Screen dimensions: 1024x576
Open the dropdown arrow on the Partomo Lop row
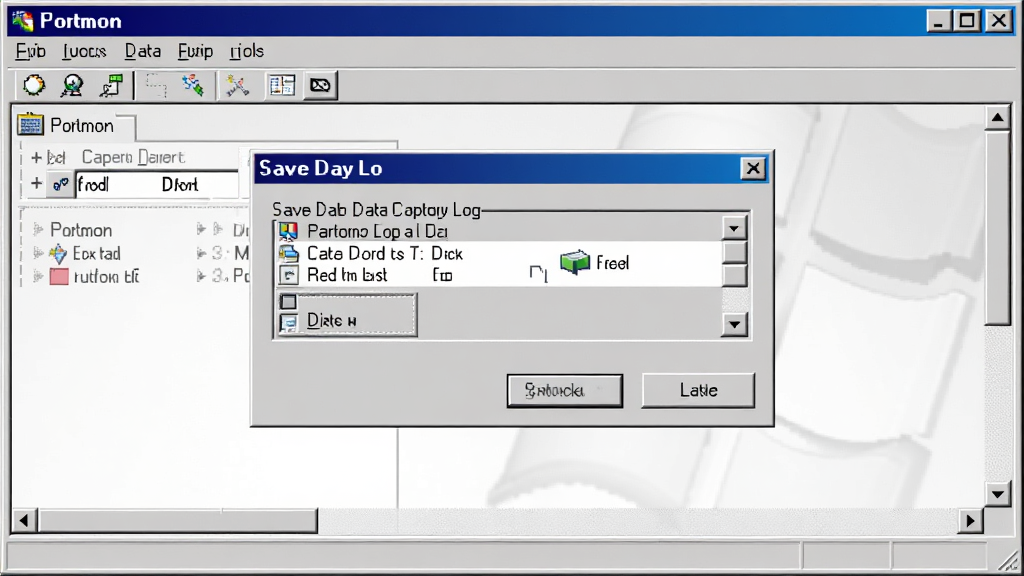click(x=734, y=229)
